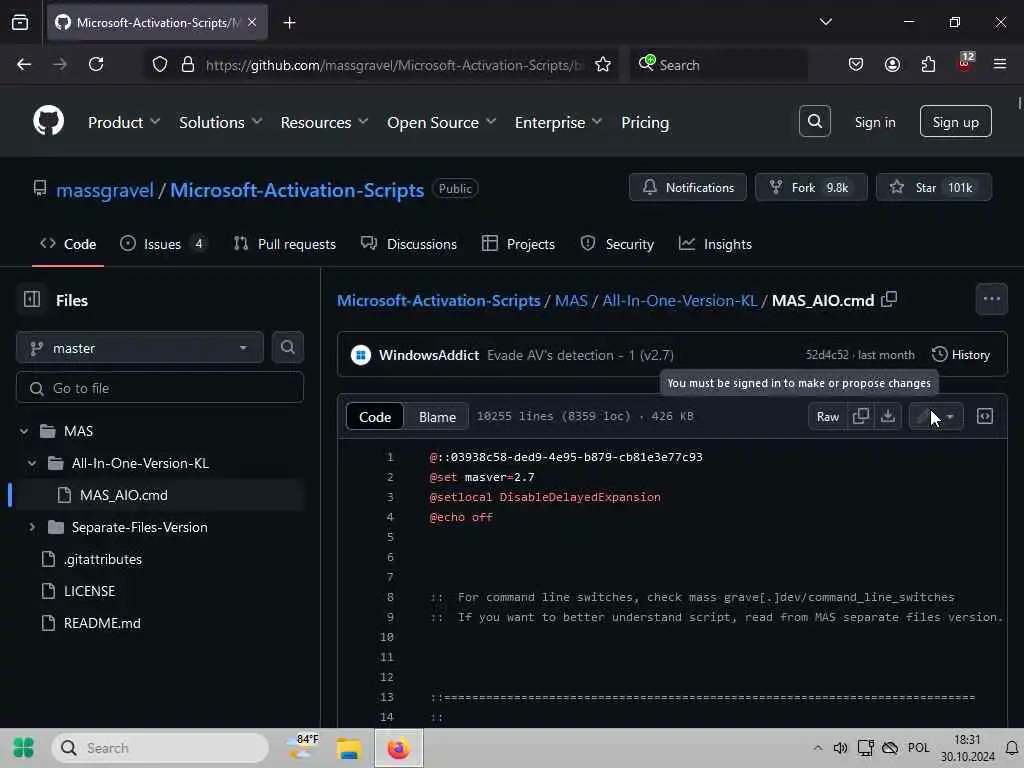Screen dimensions: 1024x768
Task: Click the Windows taskbar Search box
Action: [160, 748]
